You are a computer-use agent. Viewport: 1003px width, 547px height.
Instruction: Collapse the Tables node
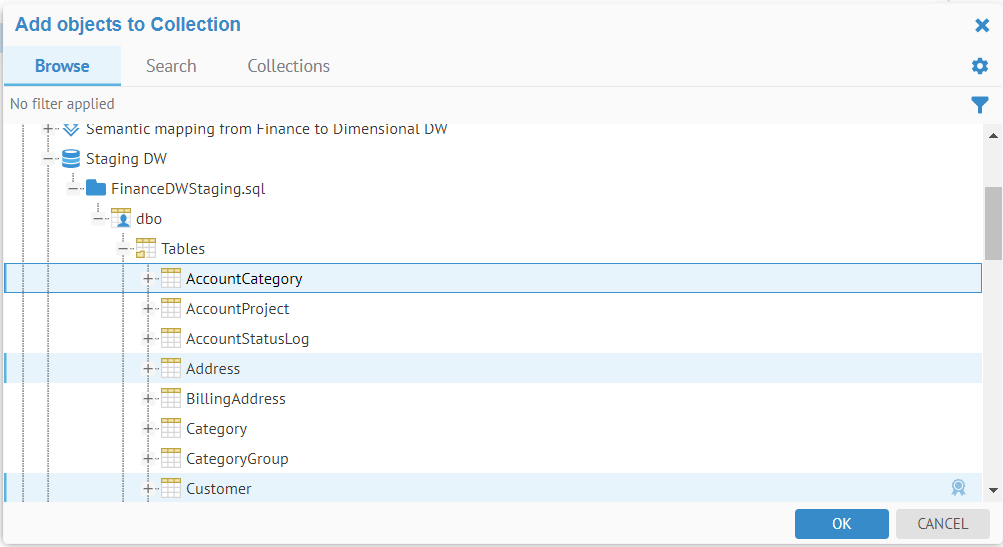point(123,249)
